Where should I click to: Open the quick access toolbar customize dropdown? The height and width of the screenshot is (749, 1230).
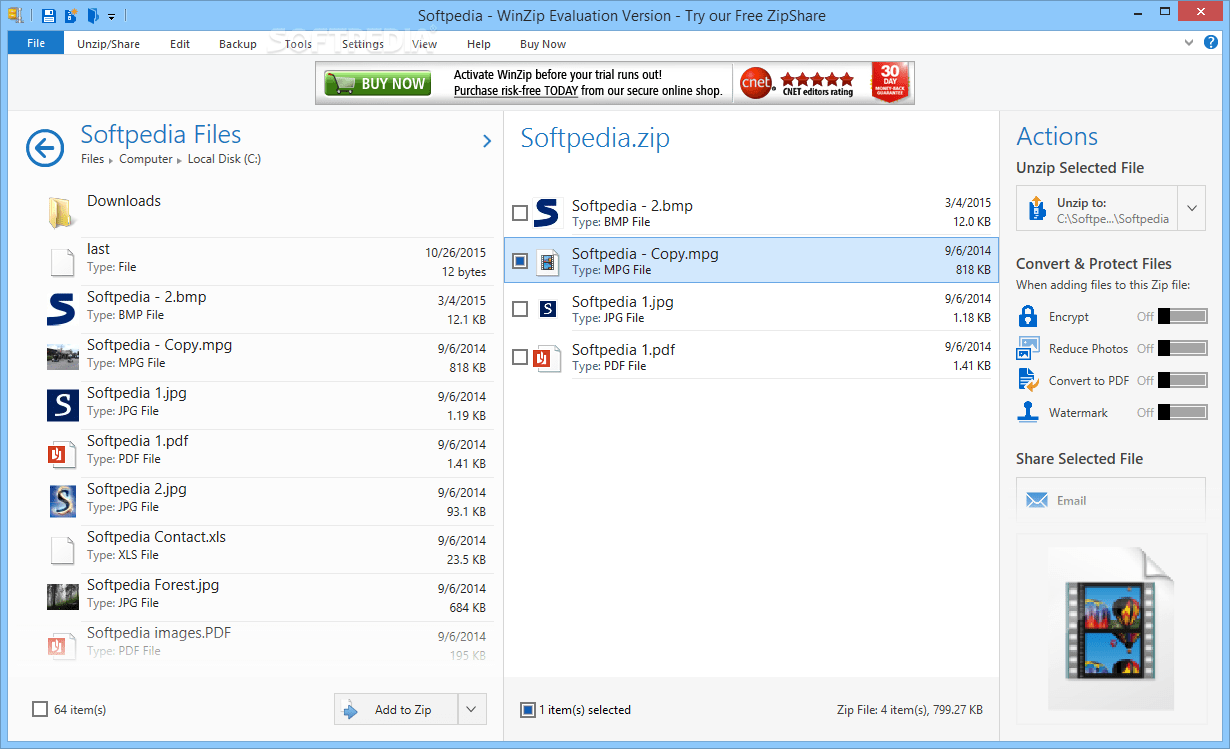(111, 15)
